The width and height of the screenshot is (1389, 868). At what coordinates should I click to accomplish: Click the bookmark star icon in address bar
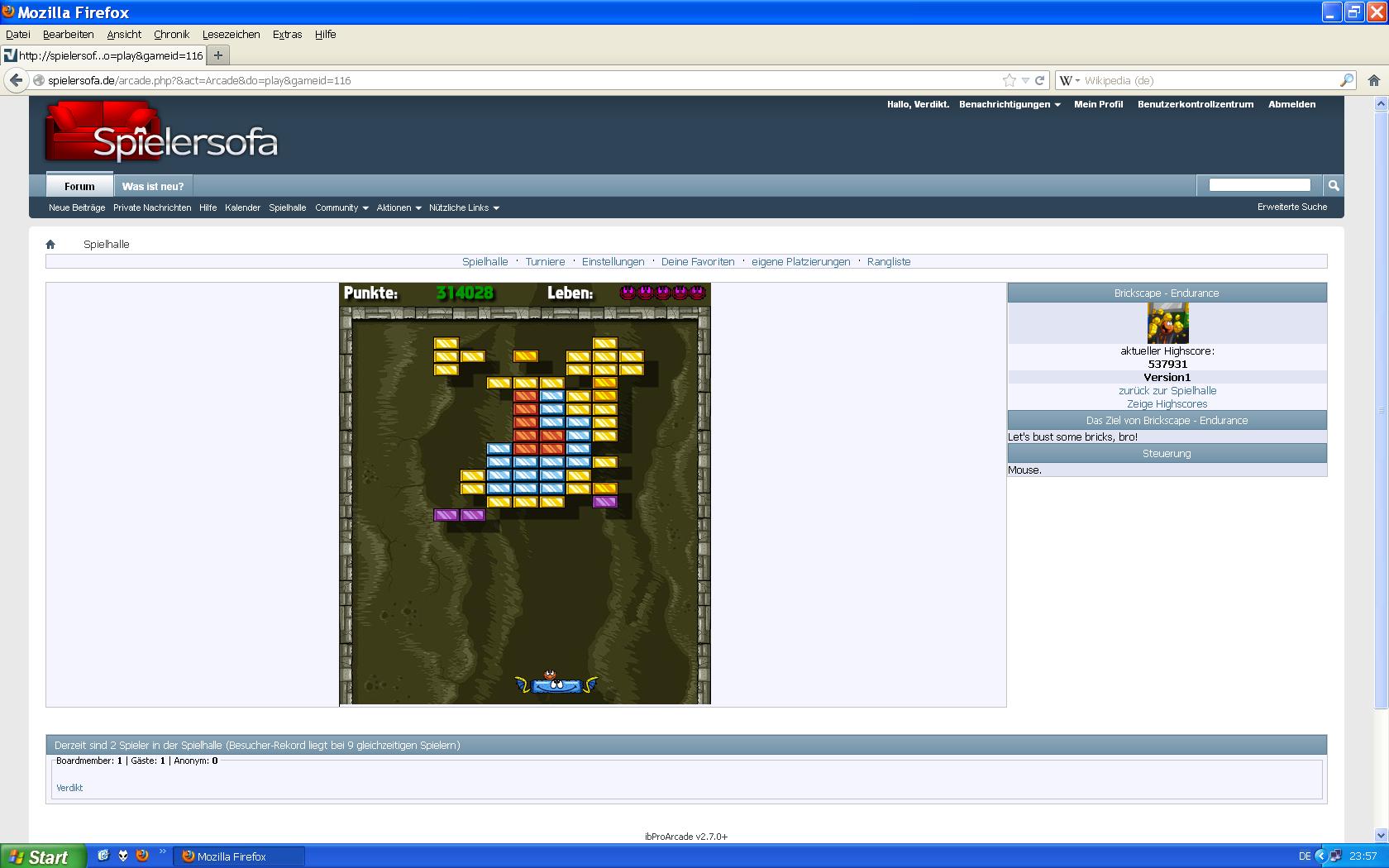tap(1009, 80)
